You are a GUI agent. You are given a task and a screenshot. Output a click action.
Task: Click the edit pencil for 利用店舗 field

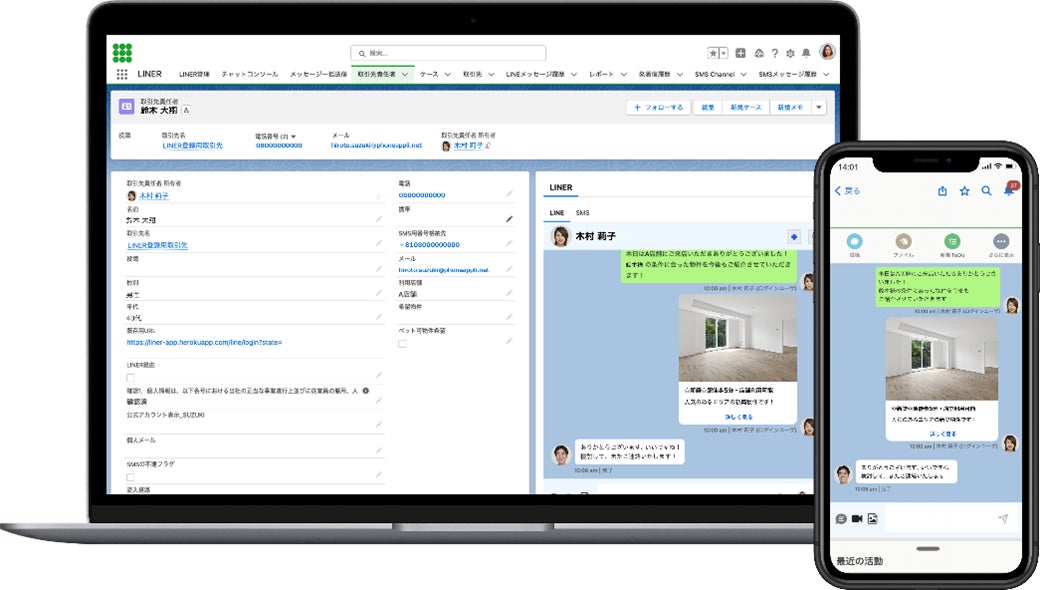tap(509, 292)
